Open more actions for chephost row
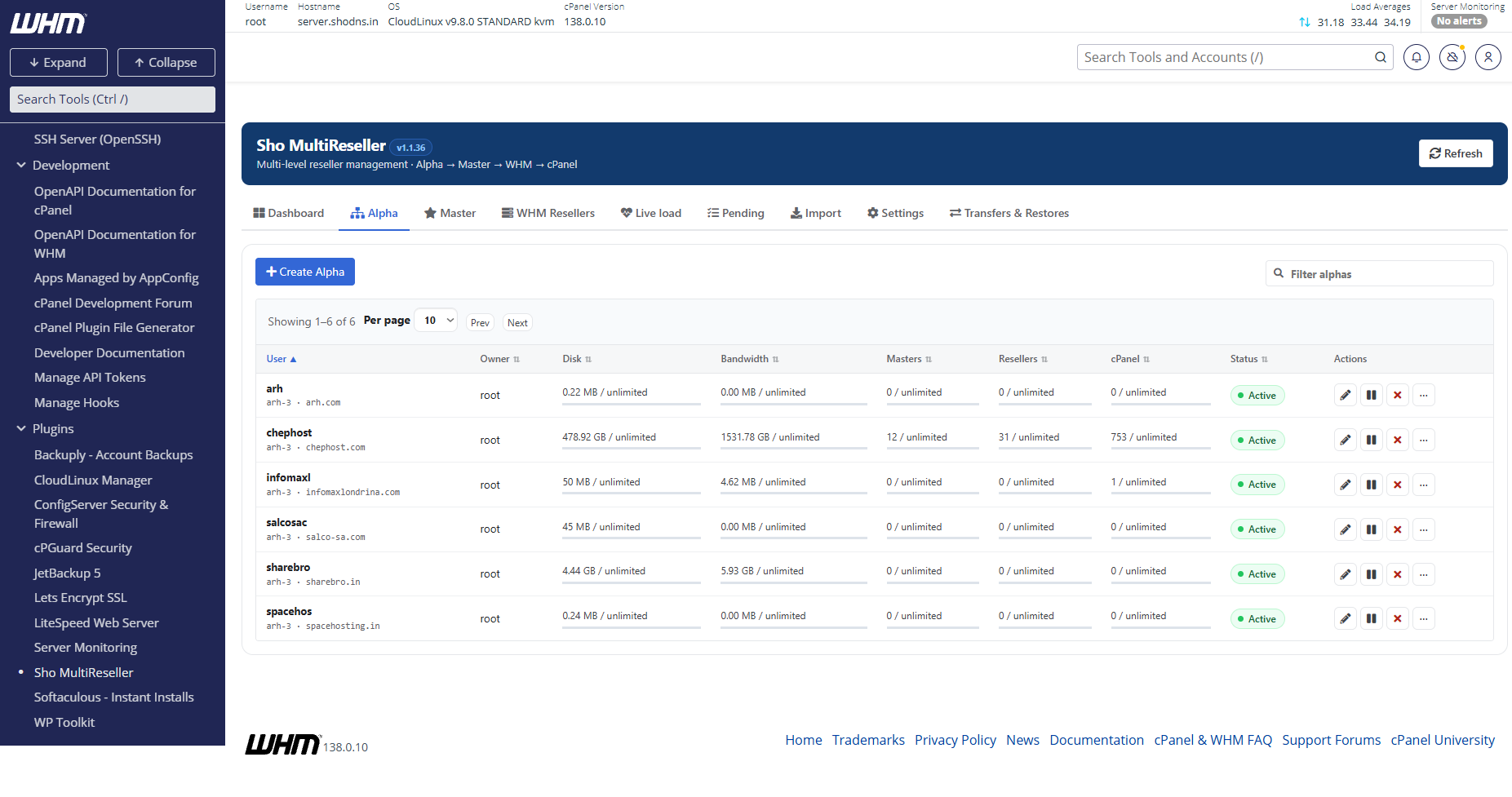Screen dimensions: 1512x797 coord(1424,441)
